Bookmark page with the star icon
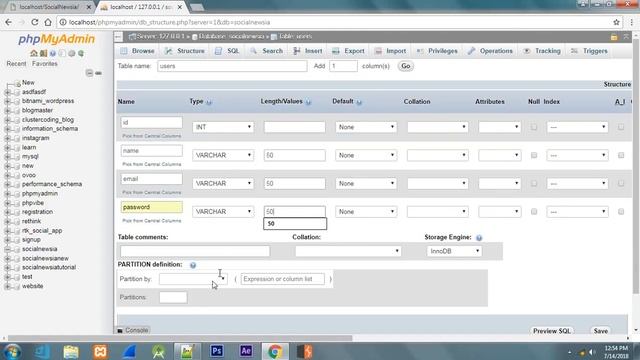Image resolution: width=640 pixels, height=360 pixels. tap(616, 22)
